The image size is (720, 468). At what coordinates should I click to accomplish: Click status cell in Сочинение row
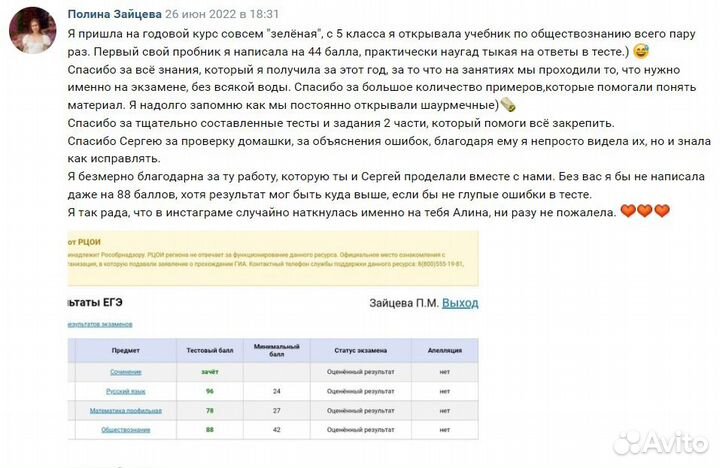point(361,372)
